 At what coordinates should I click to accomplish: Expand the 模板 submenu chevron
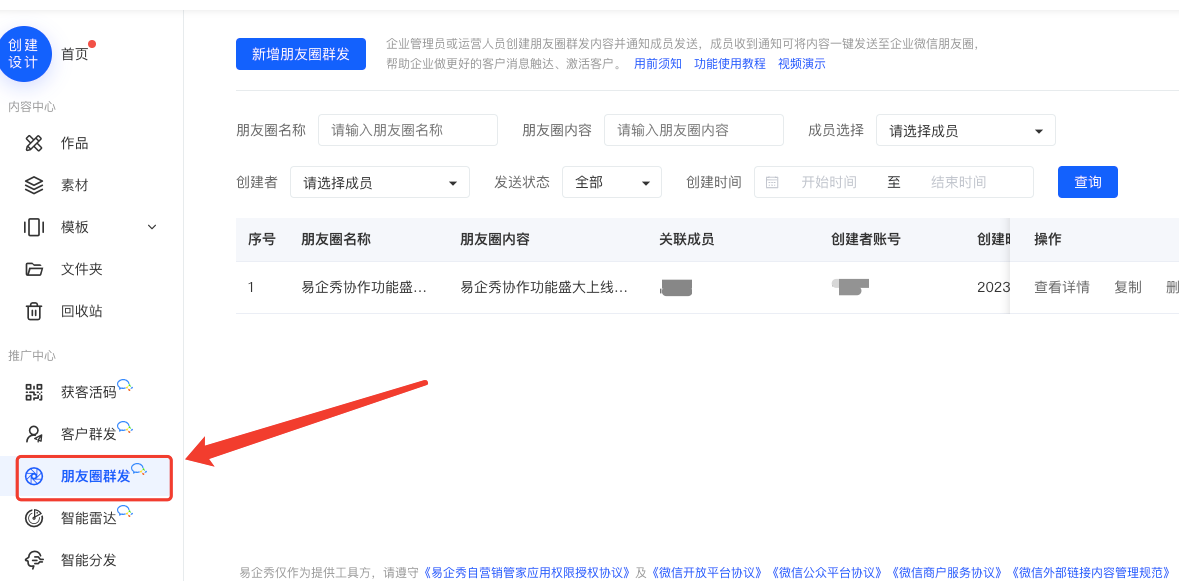[152, 227]
